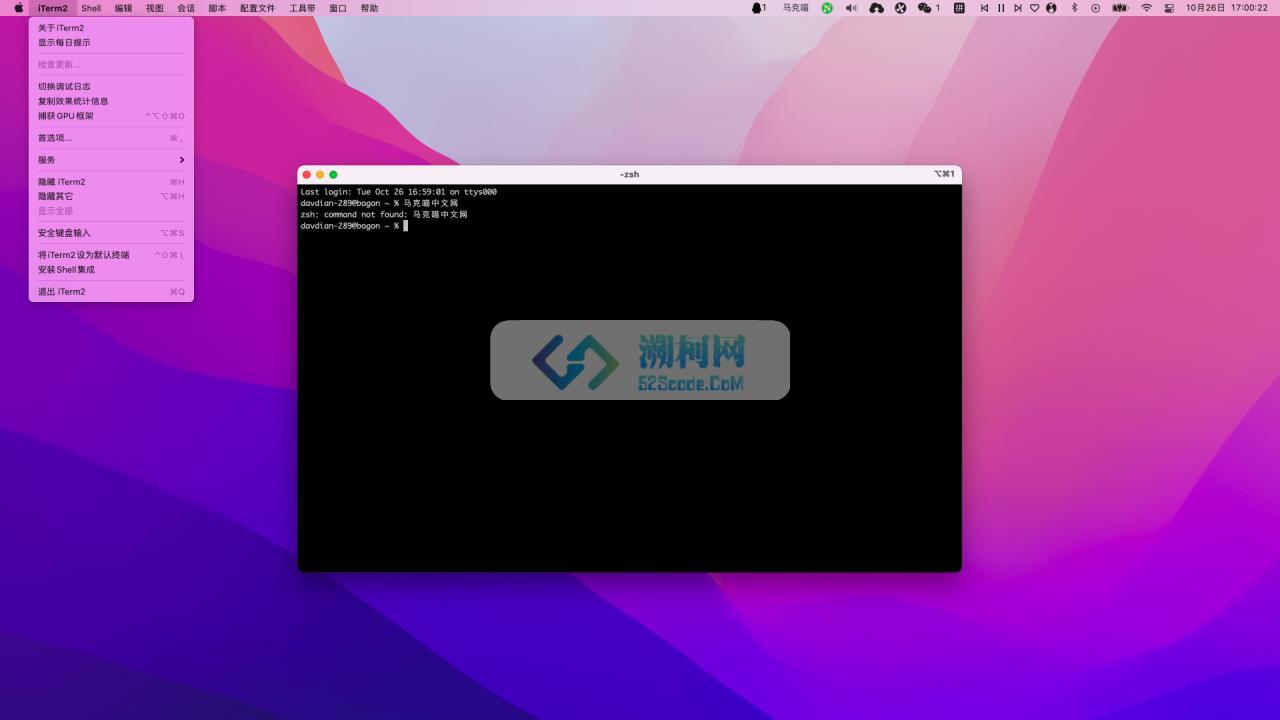
Task: Open the volume speaker icon
Action: [x=851, y=8]
